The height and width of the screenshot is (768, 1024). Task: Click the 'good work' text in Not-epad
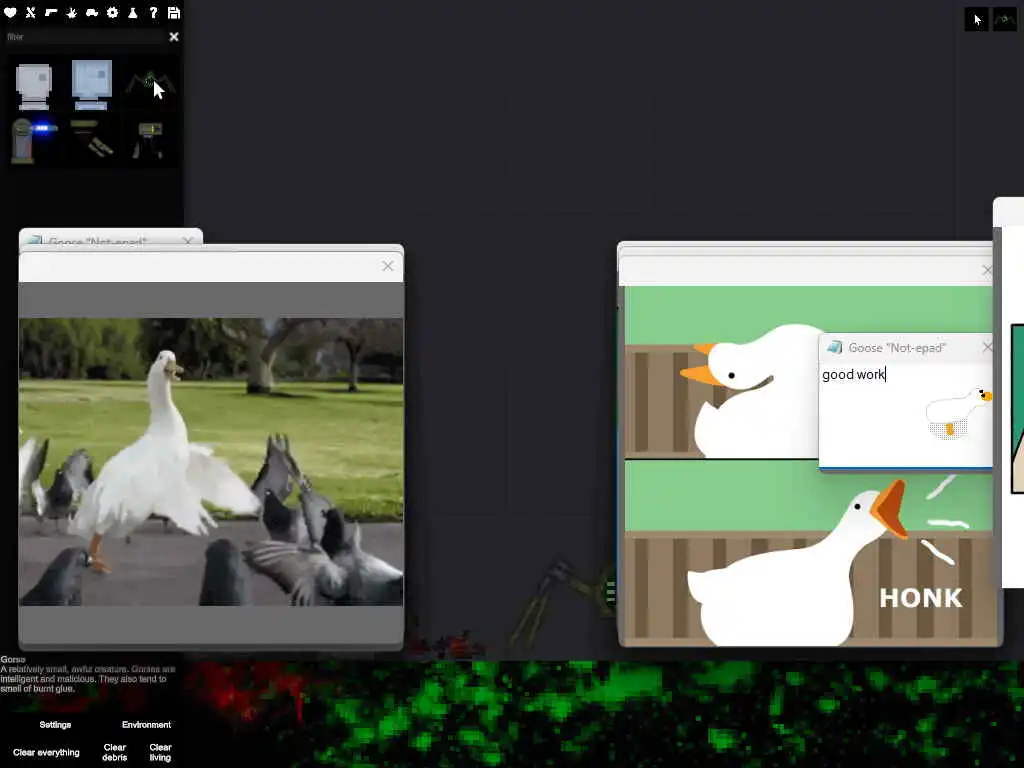[x=853, y=374]
